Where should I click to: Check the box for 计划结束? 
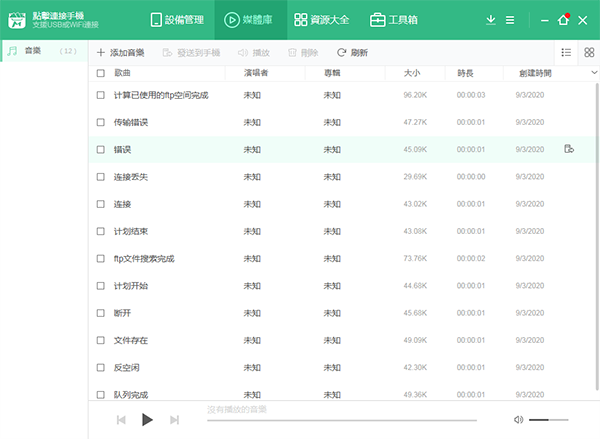tap(101, 231)
